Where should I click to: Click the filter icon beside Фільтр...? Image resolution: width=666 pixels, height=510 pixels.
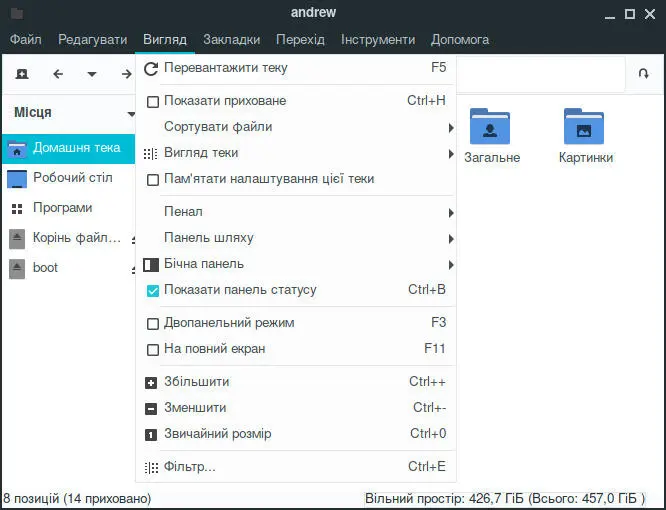click(151, 468)
